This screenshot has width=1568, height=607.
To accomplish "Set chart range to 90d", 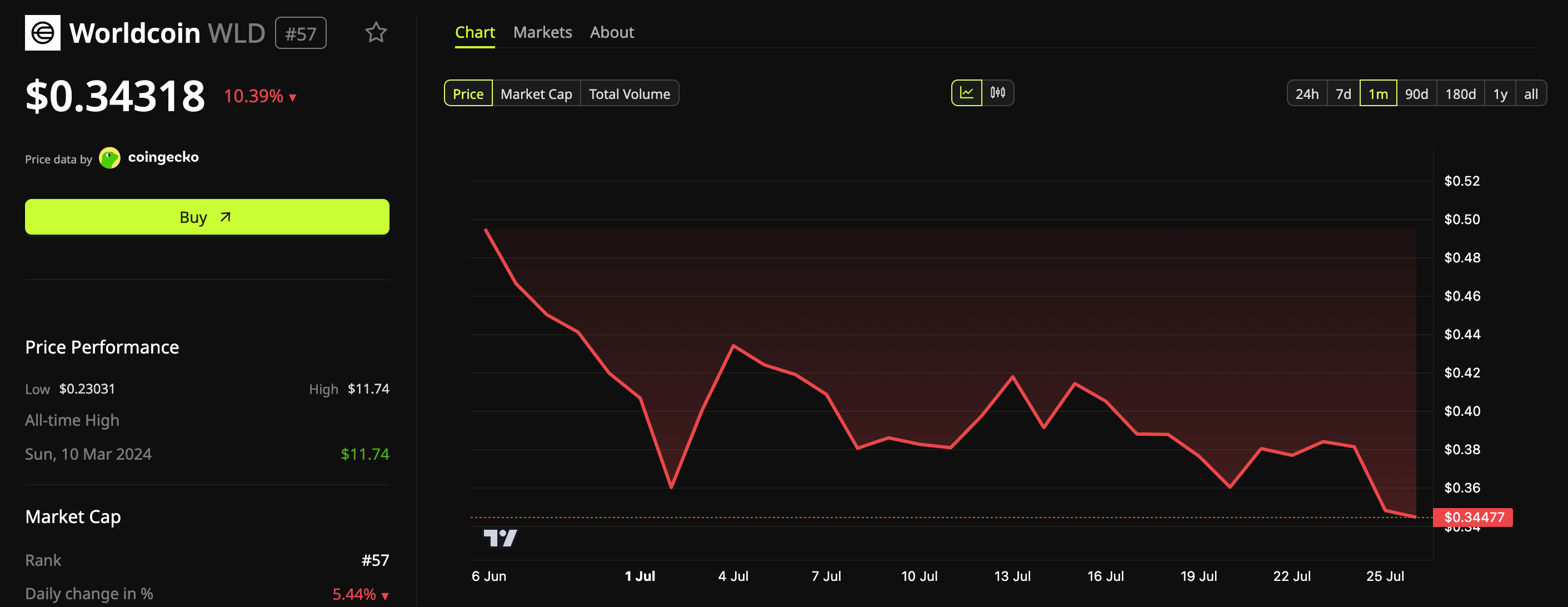I will 1416,94.
